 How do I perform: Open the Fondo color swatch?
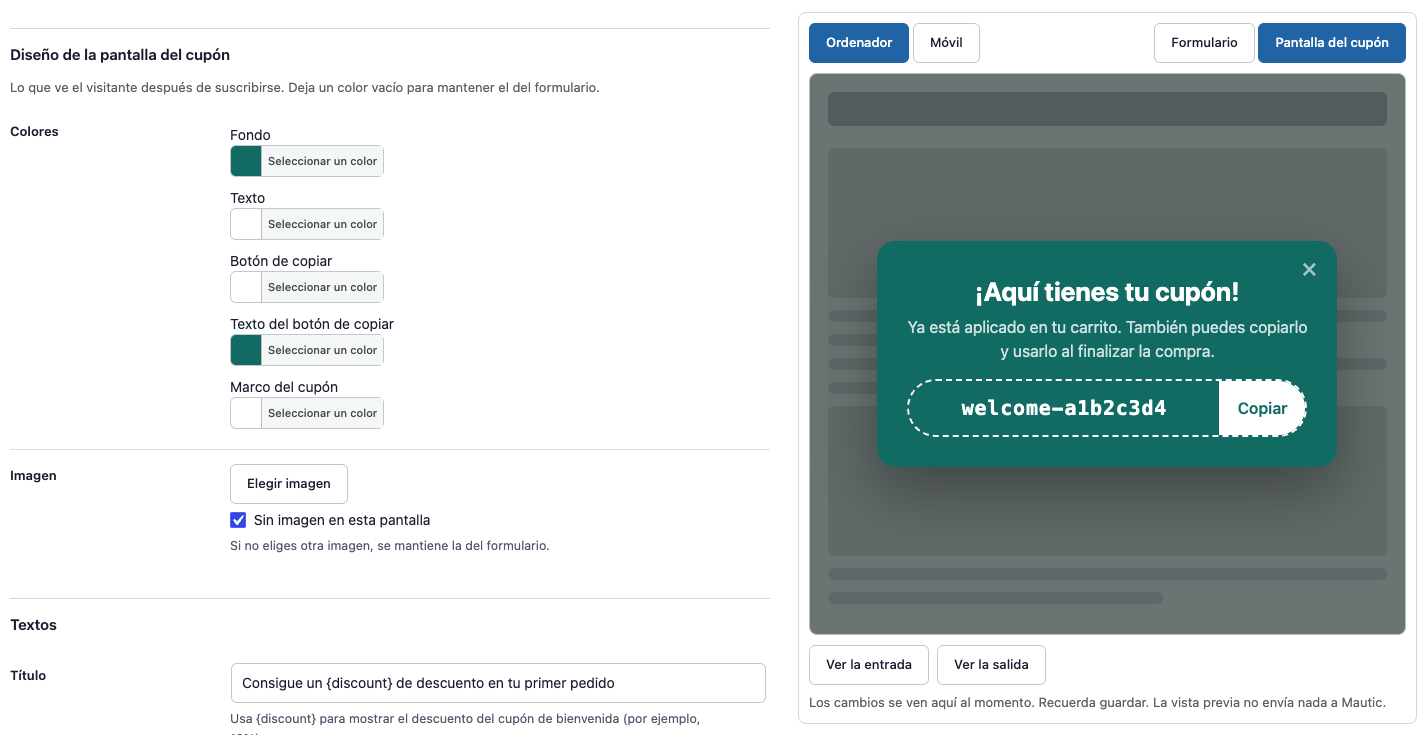(x=246, y=161)
